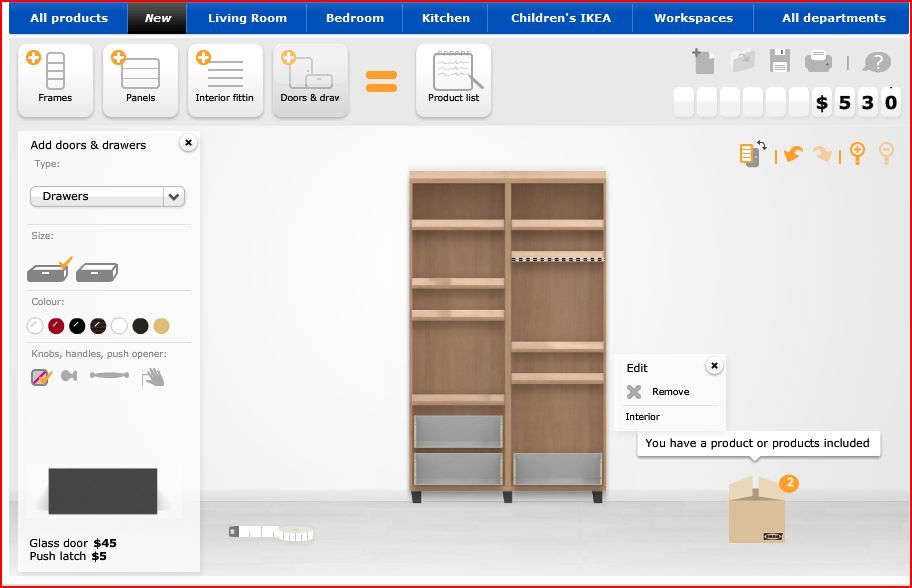
Task: Open Doors & drawers add button
Action: pos(310,80)
